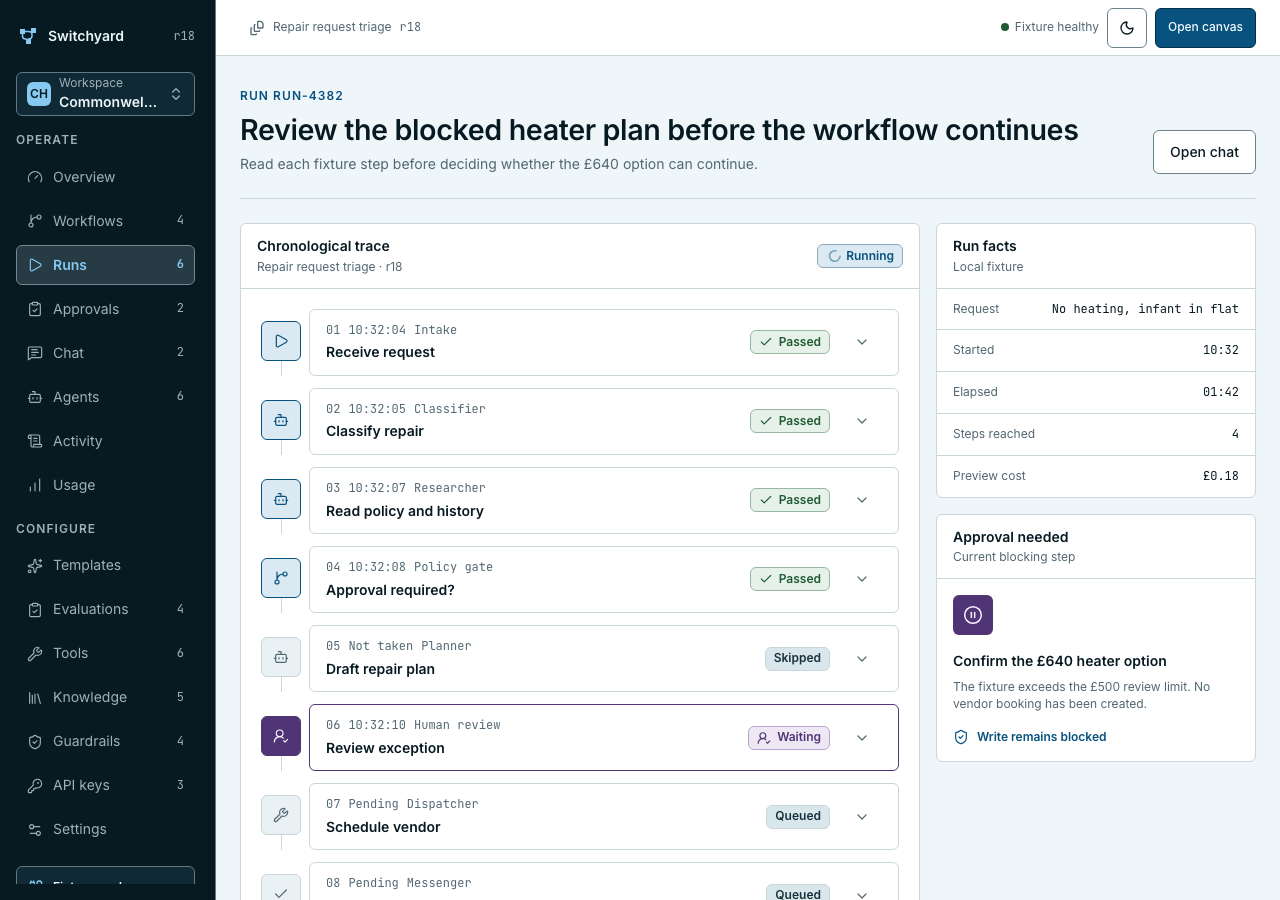Expand the Review exception step details
Screen dimensions: 1280x900
pyautogui.click(x=862, y=737)
